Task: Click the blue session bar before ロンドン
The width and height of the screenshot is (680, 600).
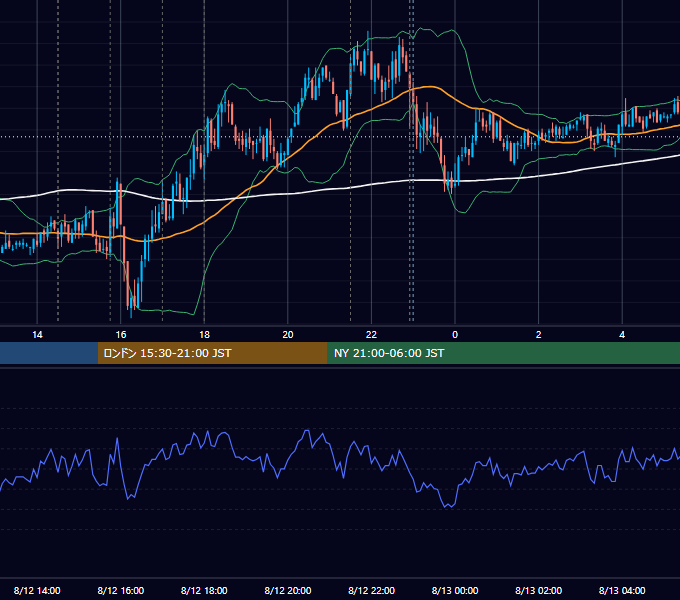Action: (49, 353)
